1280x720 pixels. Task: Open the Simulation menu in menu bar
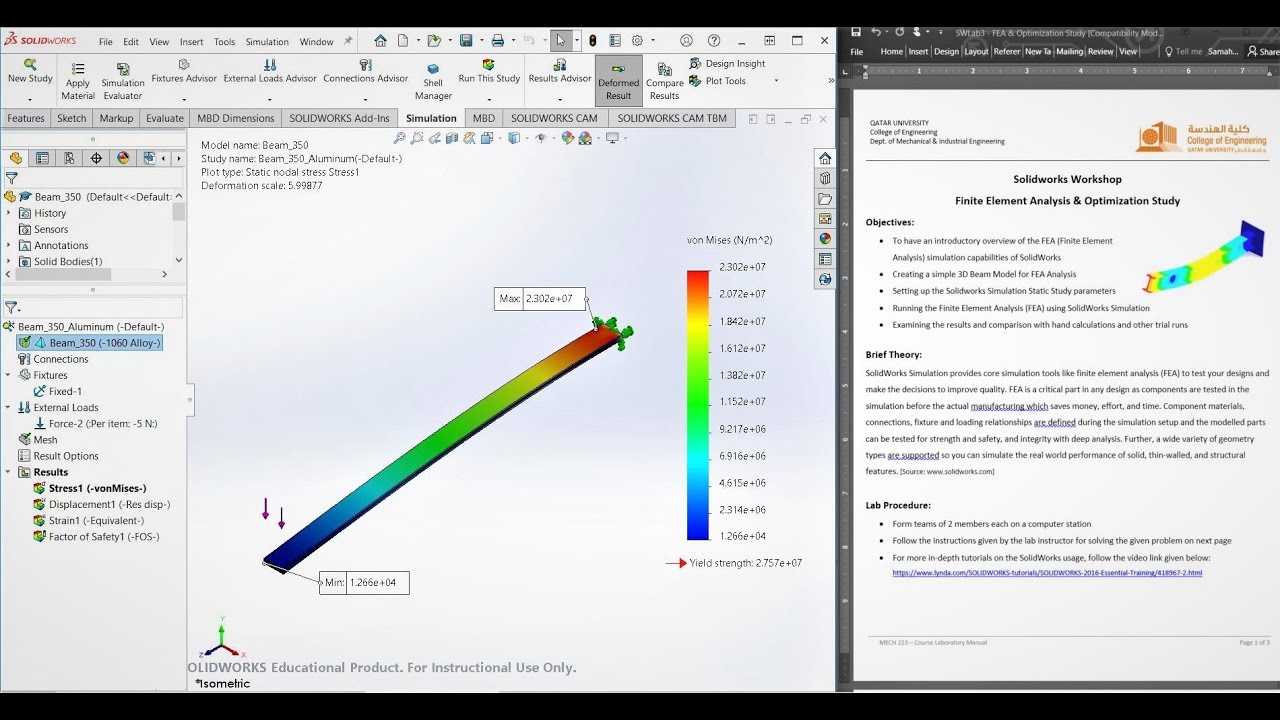point(267,42)
